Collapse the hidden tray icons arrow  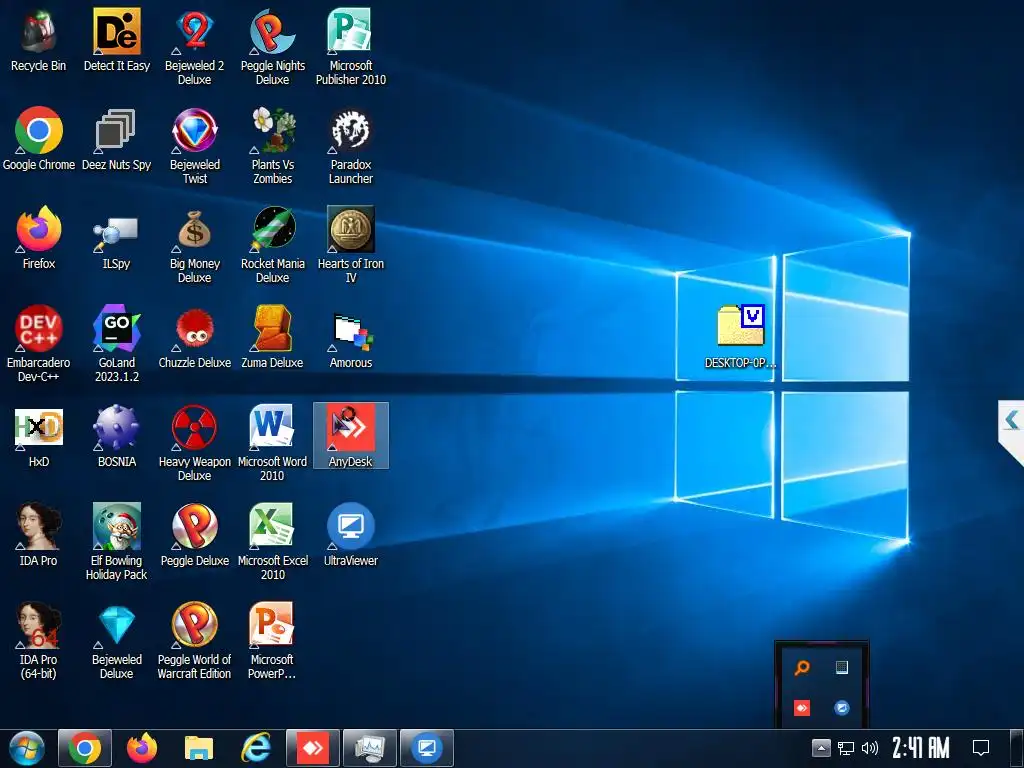(x=821, y=748)
